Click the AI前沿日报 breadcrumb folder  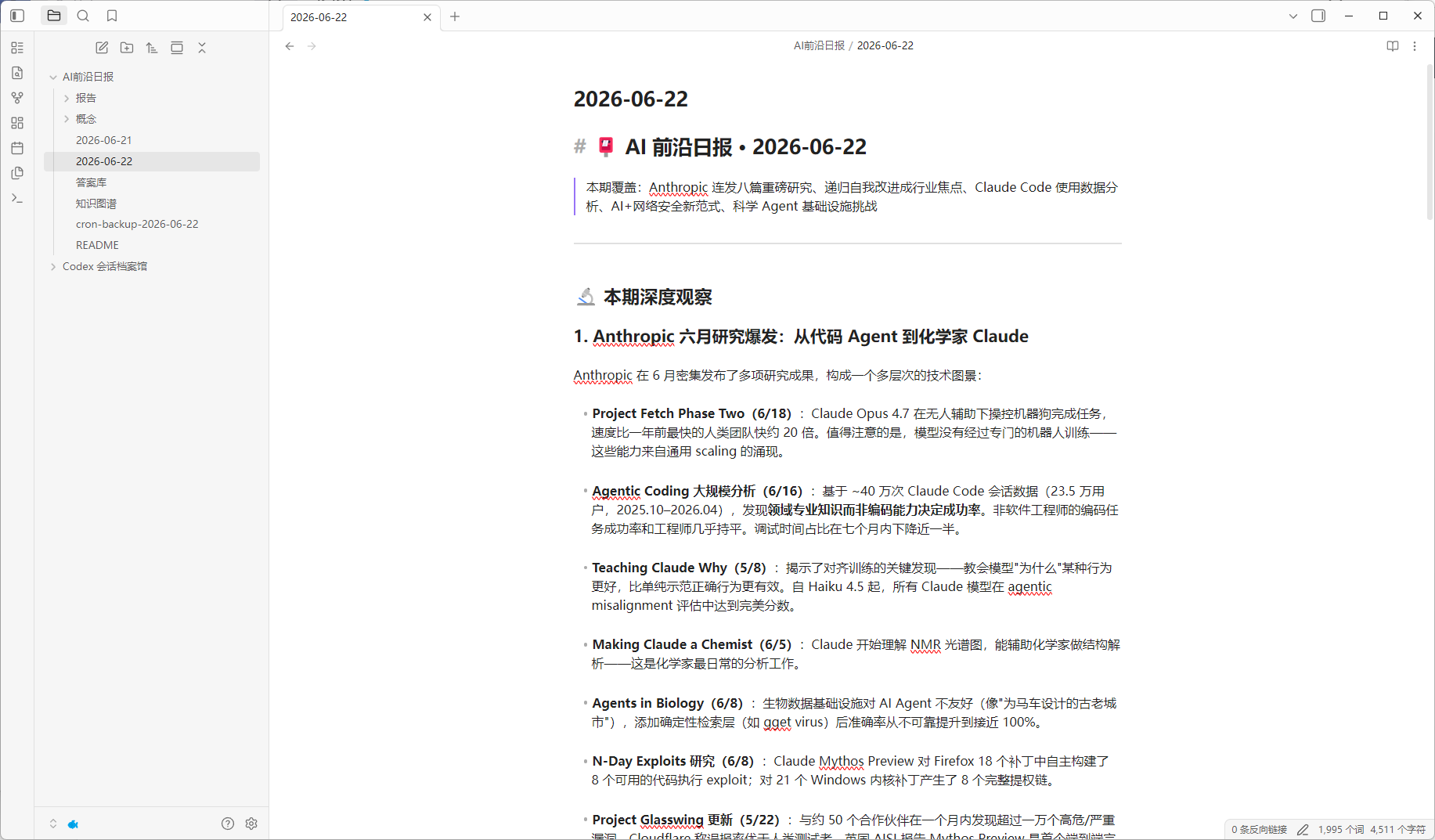click(819, 45)
